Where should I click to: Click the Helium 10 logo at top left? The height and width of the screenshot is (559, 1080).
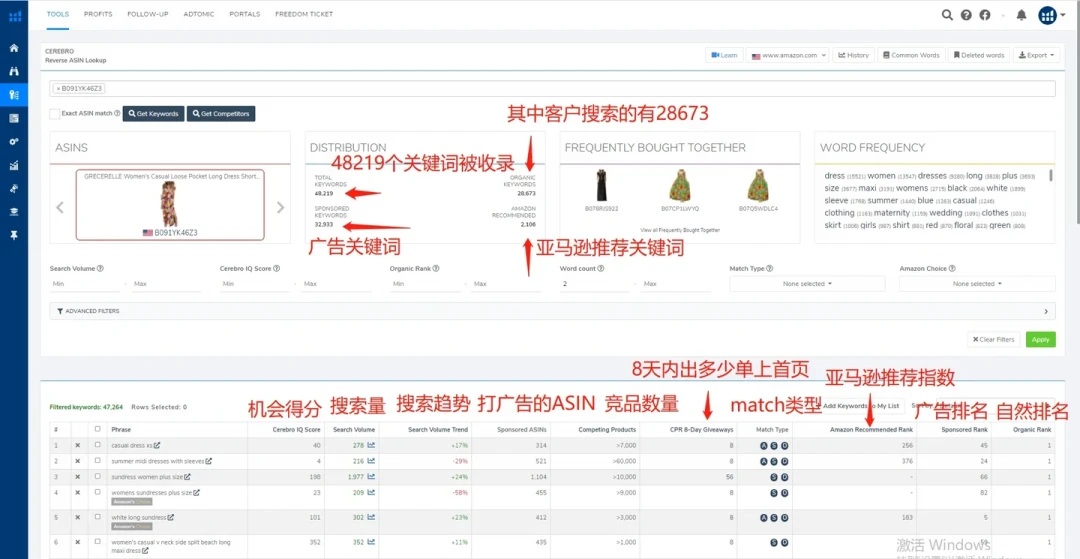tap(14, 15)
